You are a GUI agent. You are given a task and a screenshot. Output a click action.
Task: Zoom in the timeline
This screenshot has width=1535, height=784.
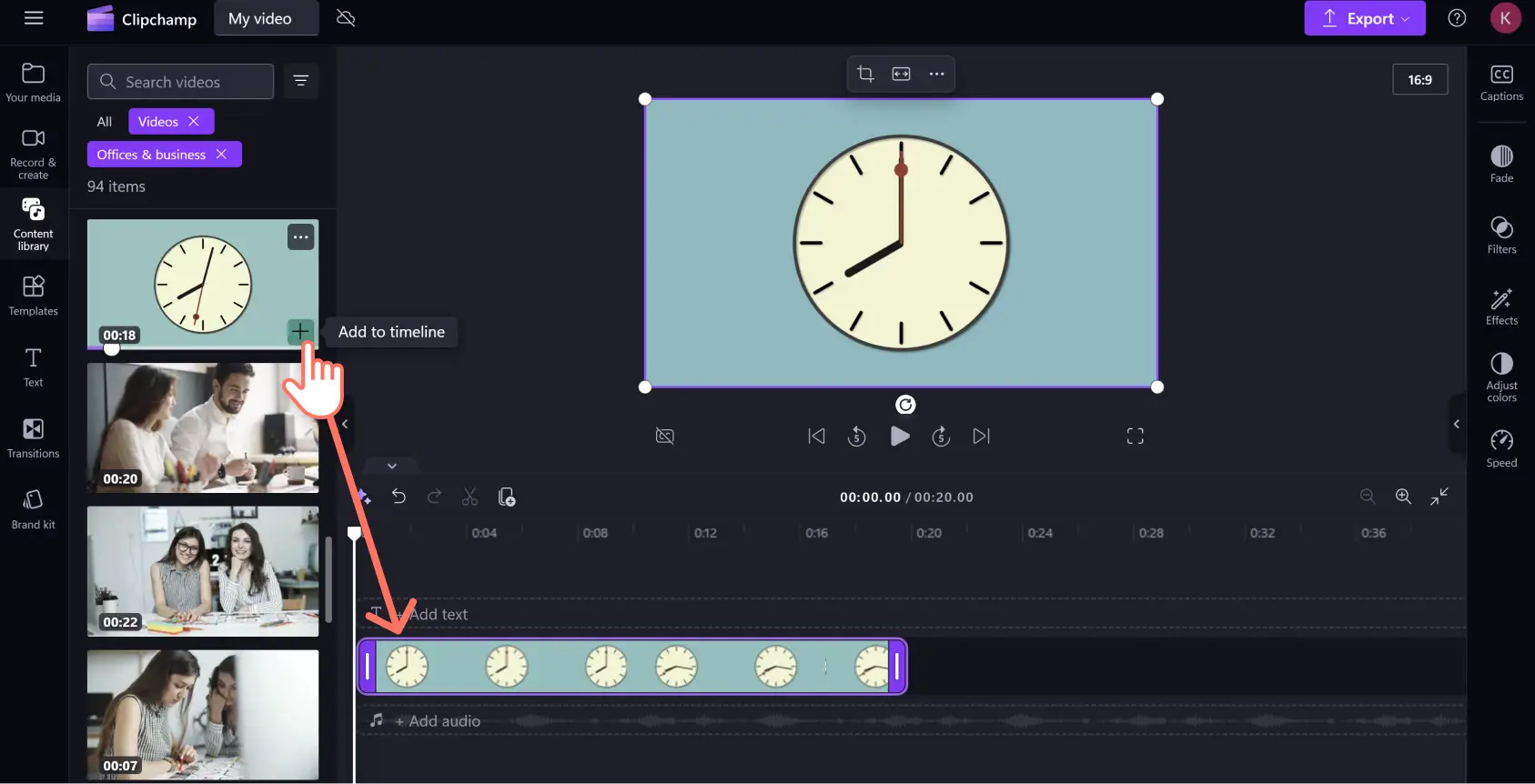tap(1403, 497)
